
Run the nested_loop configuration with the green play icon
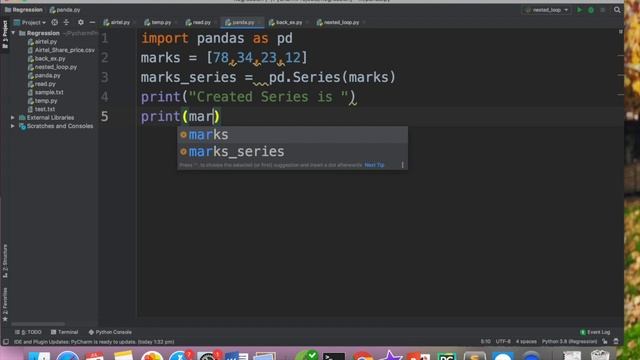(579, 10)
